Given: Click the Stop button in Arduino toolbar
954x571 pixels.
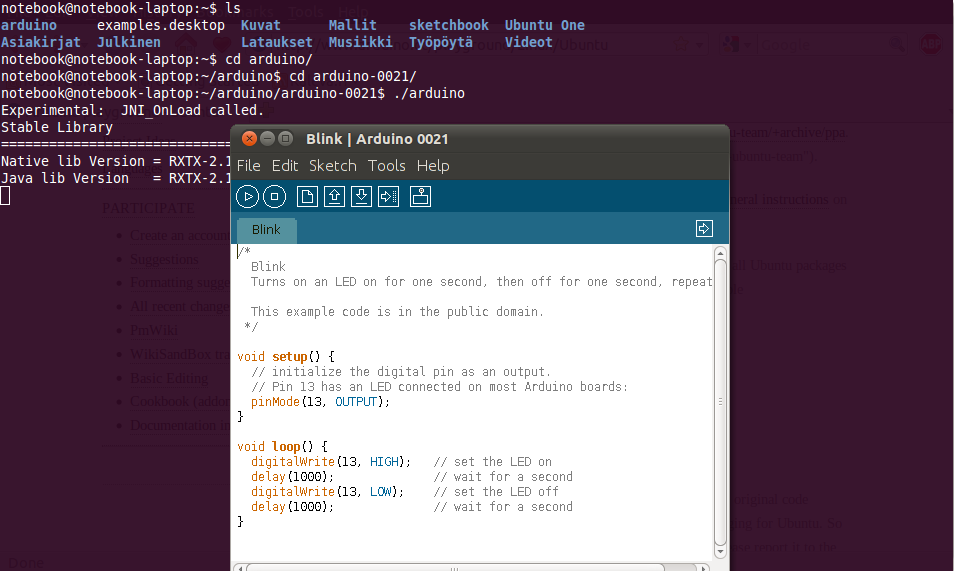Looking at the screenshot, I should click(x=274, y=197).
